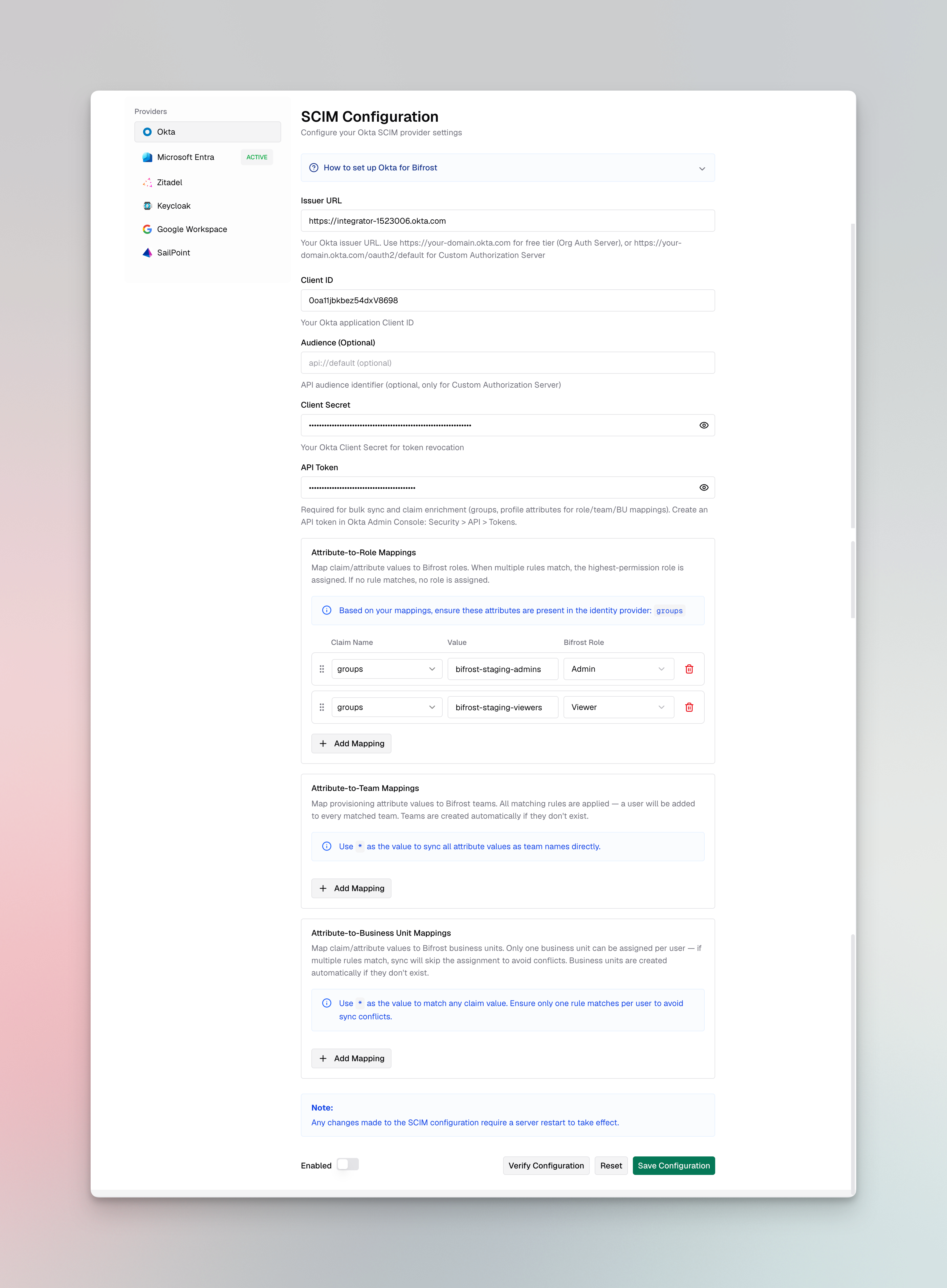This screenshot has width=947, height=1288.
Task: Click the Zitadel logo icon
Action: pos(147,182)
